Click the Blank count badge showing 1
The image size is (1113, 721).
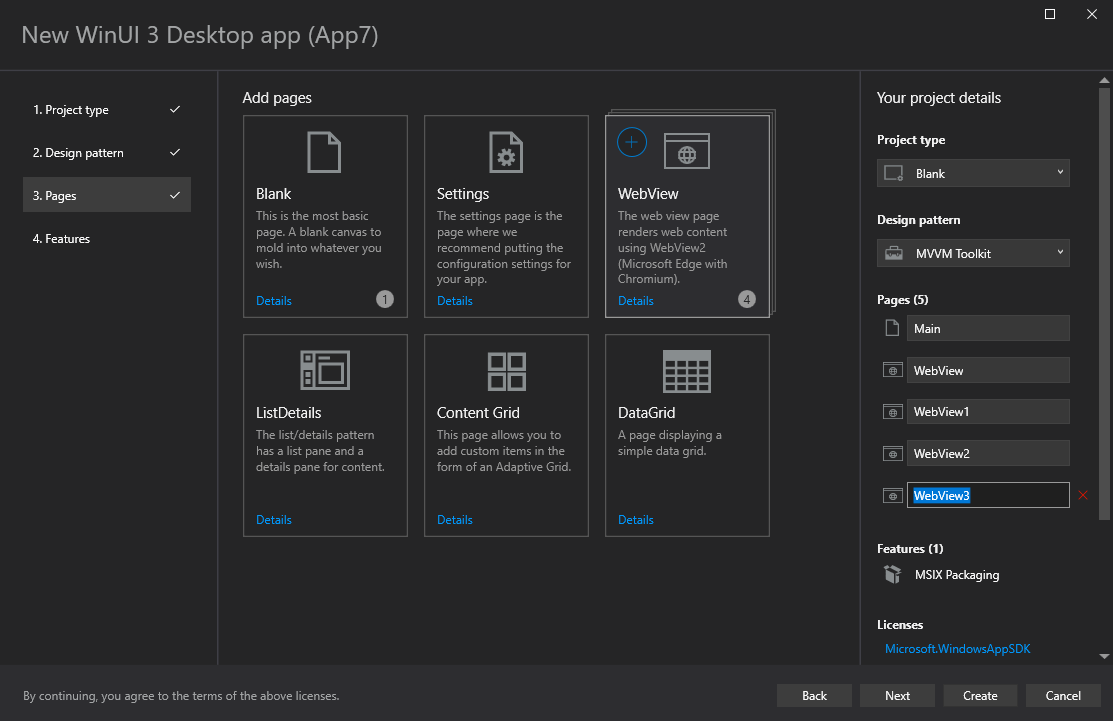(x=385, y=299)
